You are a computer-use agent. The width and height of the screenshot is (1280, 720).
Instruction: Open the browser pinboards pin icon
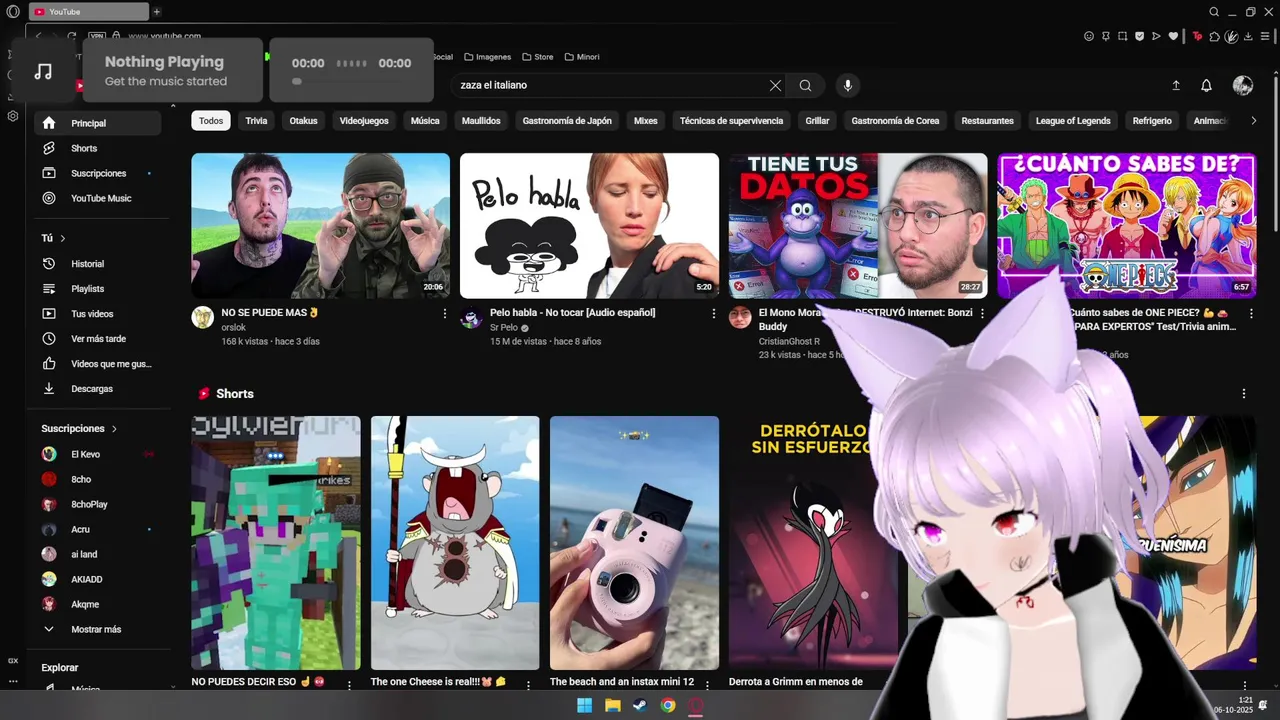(1106, 36)
